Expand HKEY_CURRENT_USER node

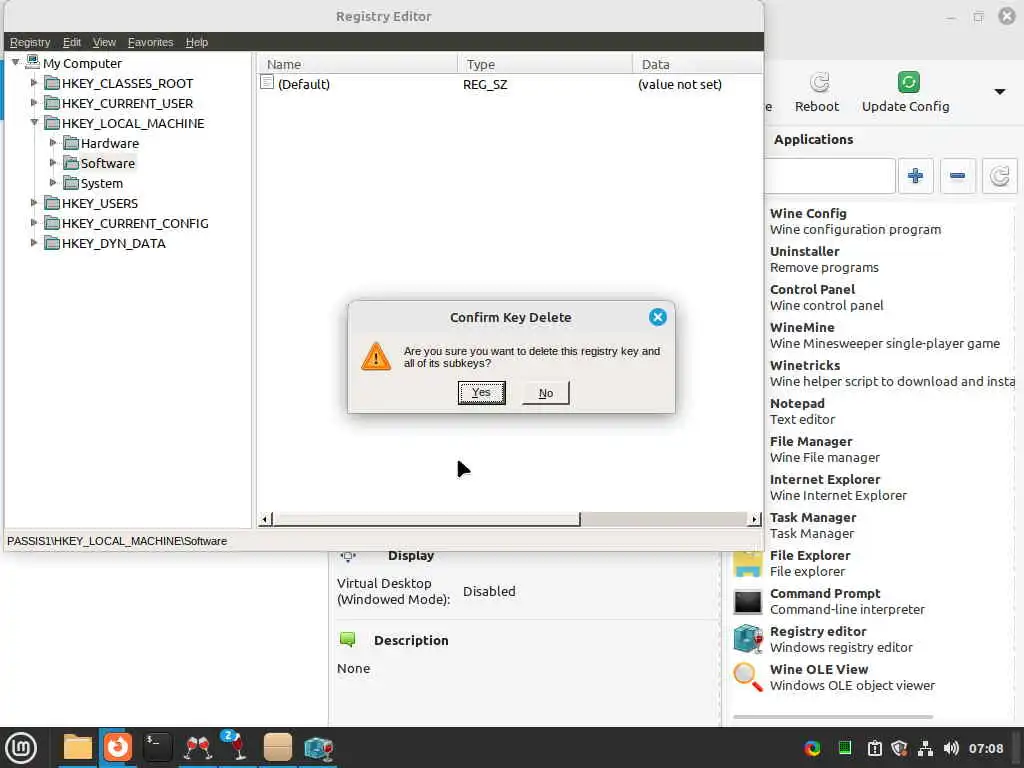coord(34,103)
